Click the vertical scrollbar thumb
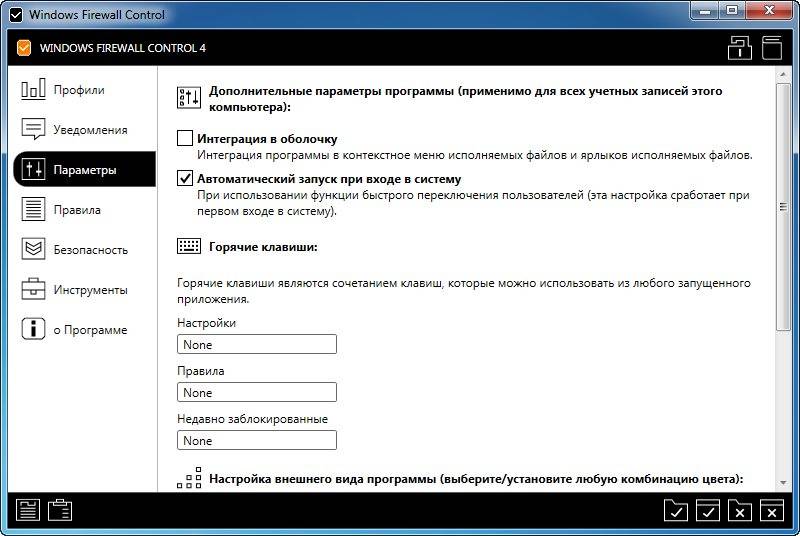 pos(783,207)
